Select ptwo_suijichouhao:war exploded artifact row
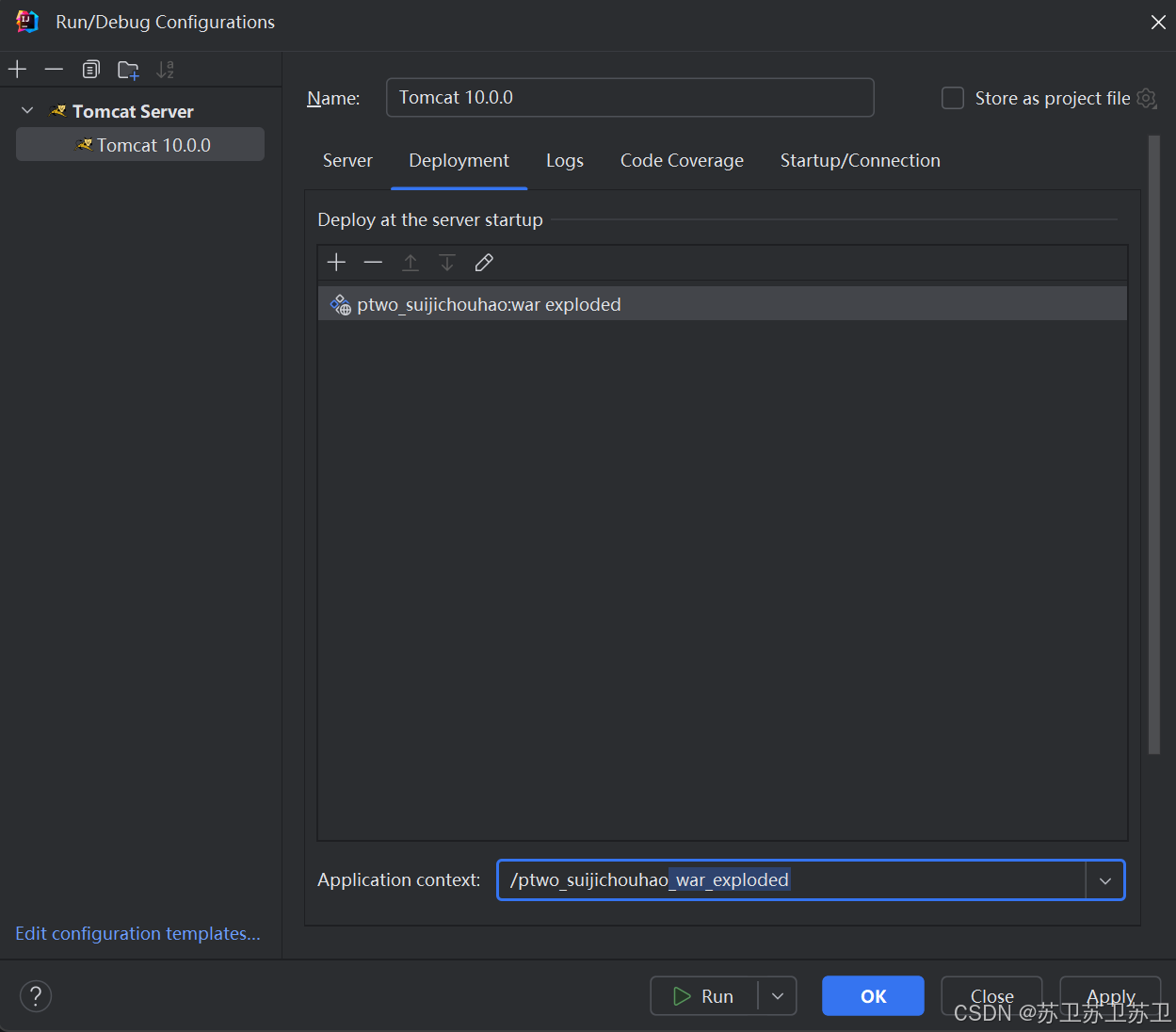 click(722, 304)
